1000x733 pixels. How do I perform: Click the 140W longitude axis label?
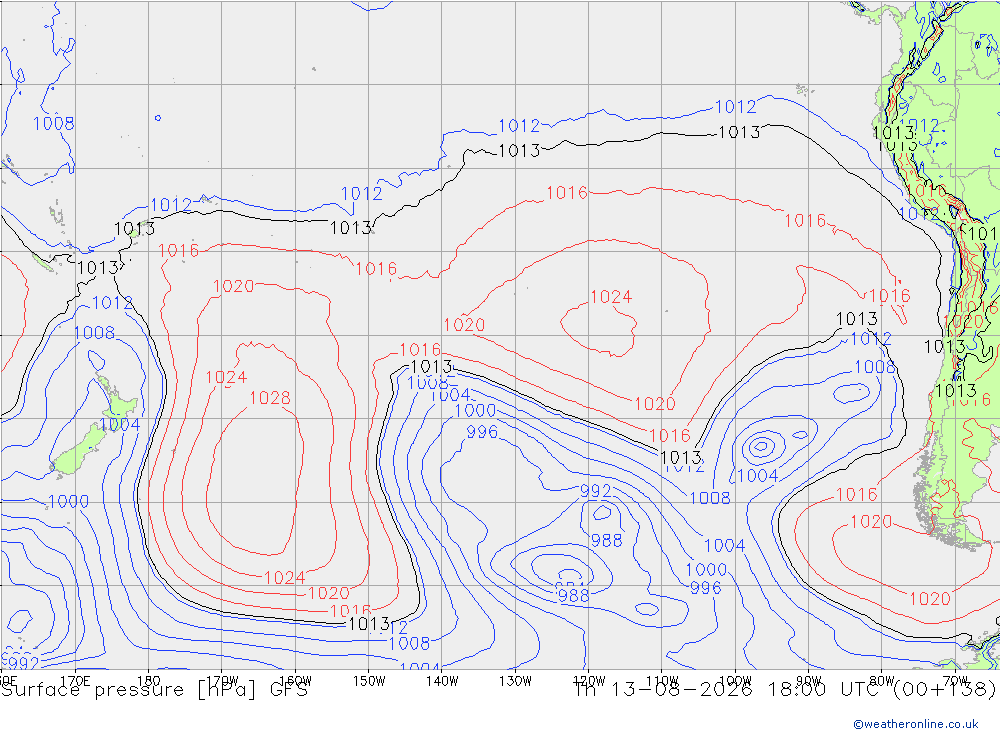click(442, 681)
